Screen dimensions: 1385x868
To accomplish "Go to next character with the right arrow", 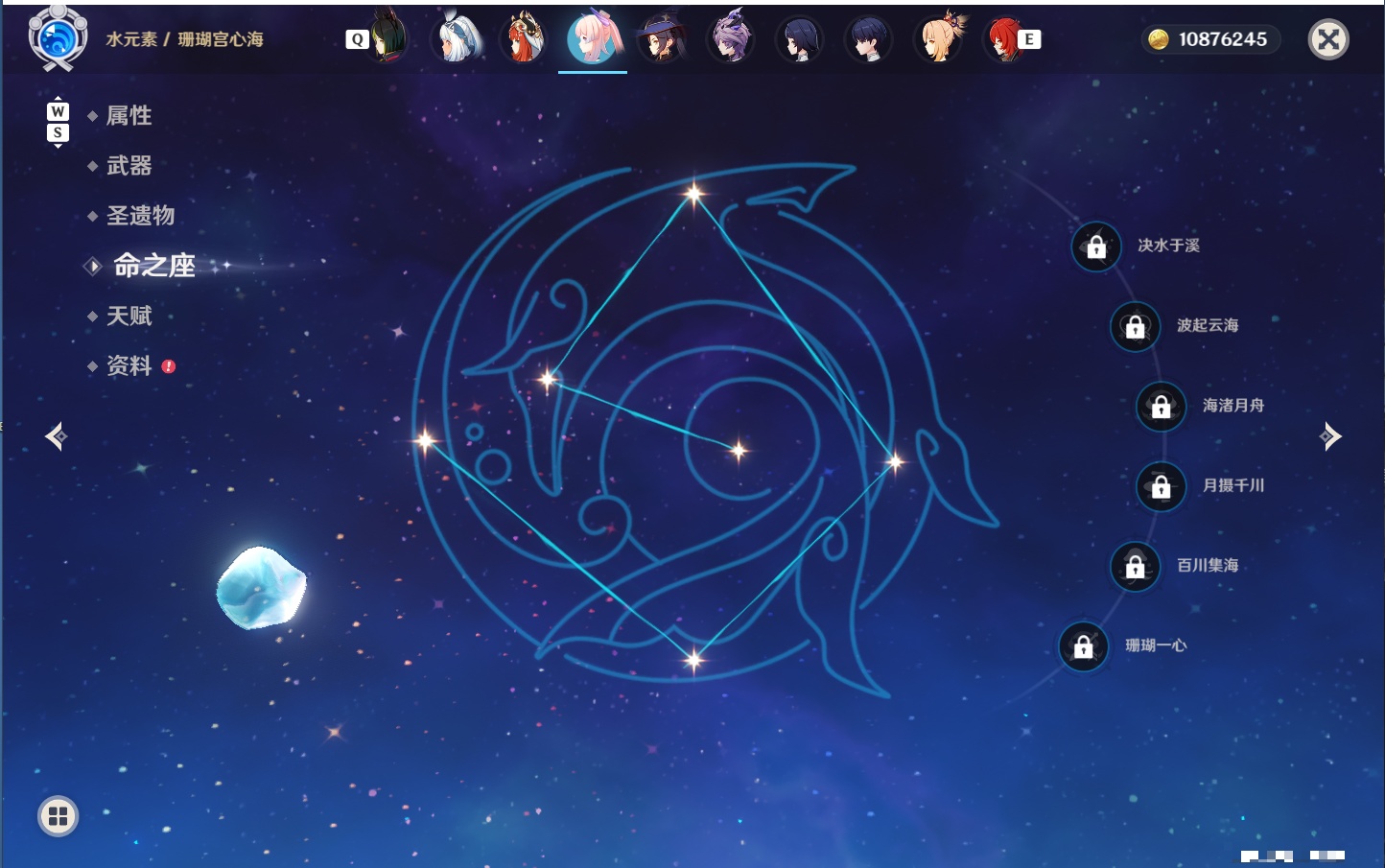I will click(1330, 436).
